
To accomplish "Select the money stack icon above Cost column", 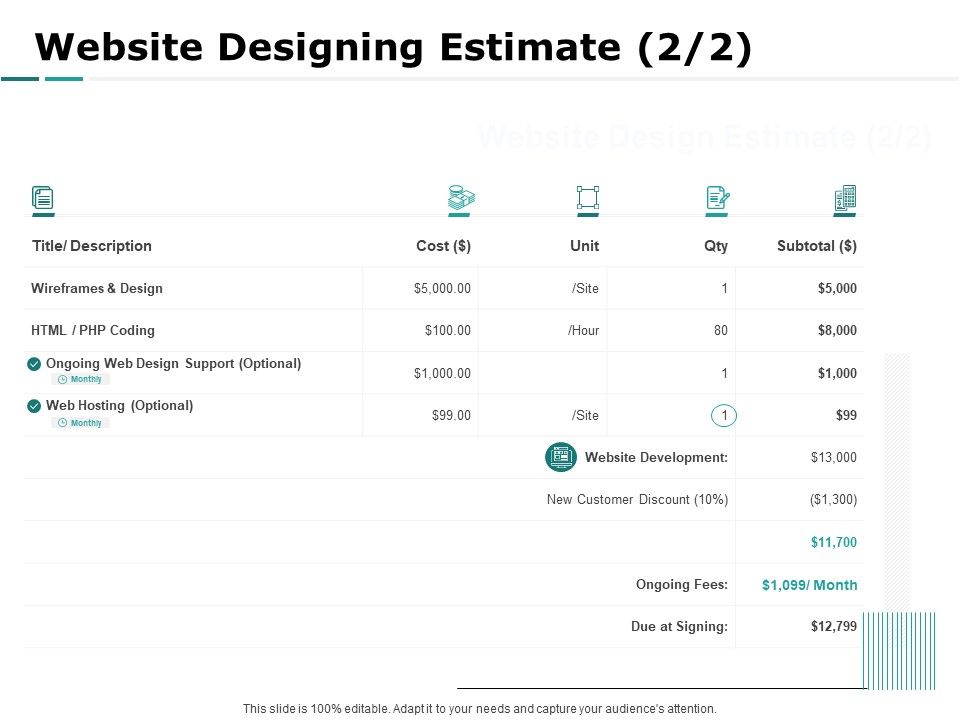I will (x=461, y=198).
